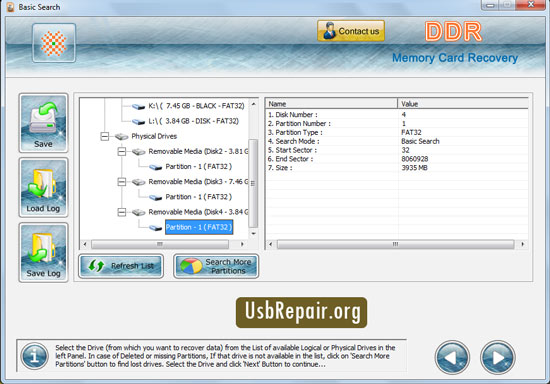This screenshot has width=550, height=384.
Task: Select highlighted Partition - 1 under Disk4
Action: [199, 227]
